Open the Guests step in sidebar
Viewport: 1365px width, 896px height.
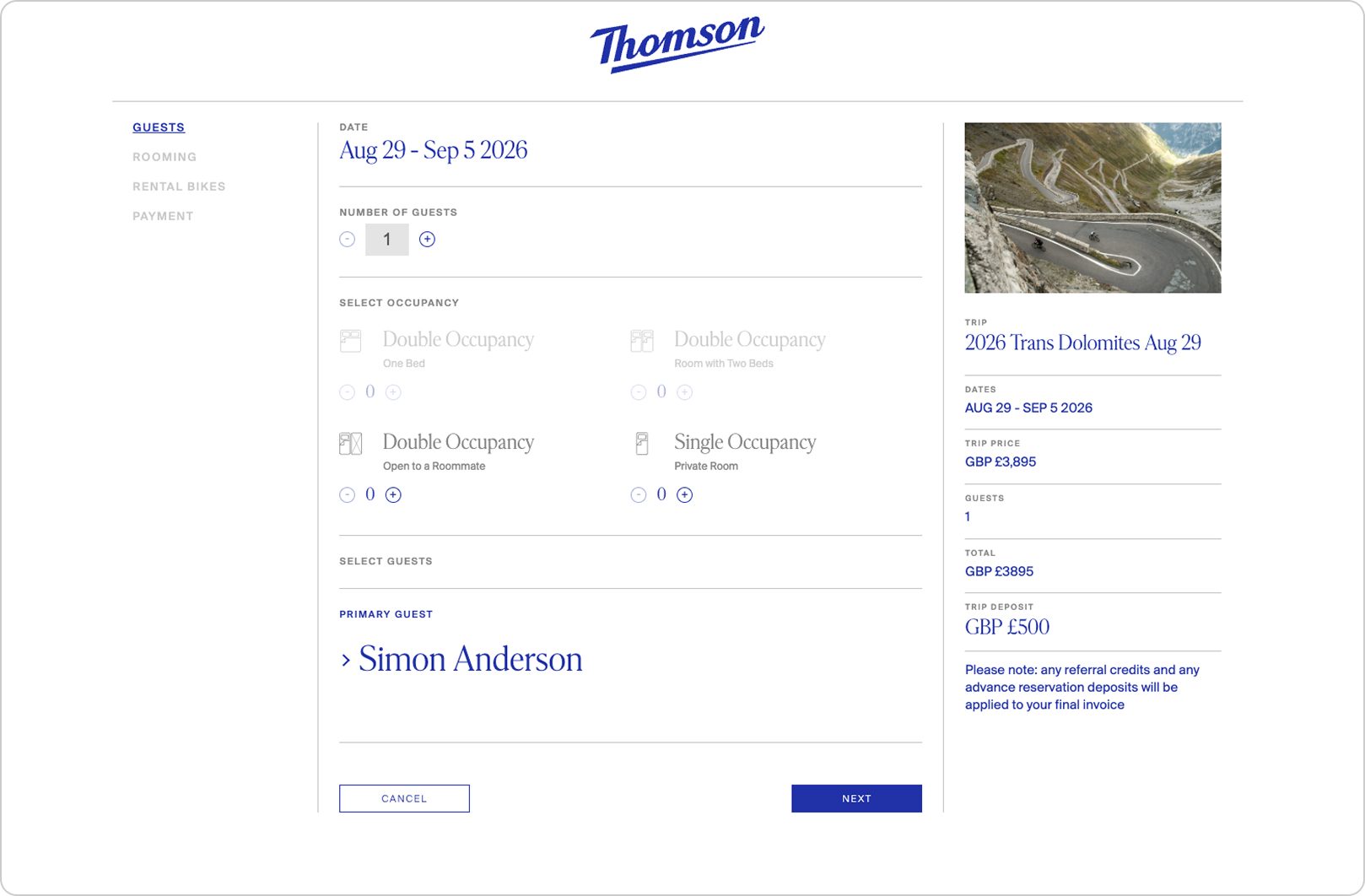(159, 127)
